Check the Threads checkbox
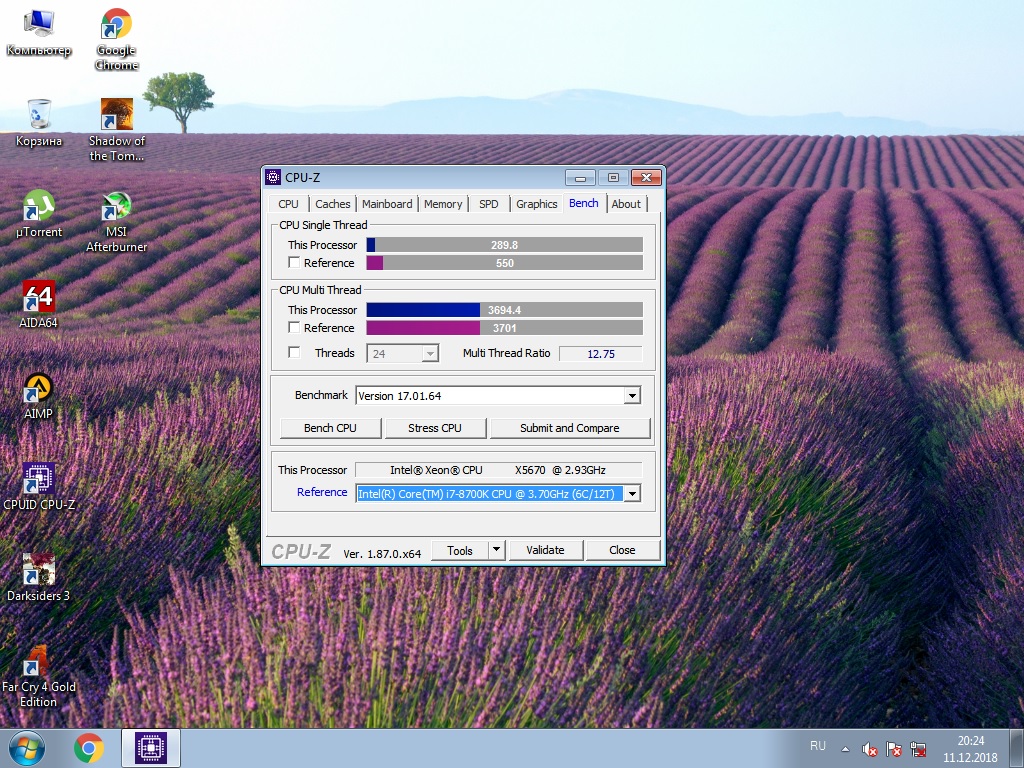Screen dimensions: 1024x768 tap(294, 353)
